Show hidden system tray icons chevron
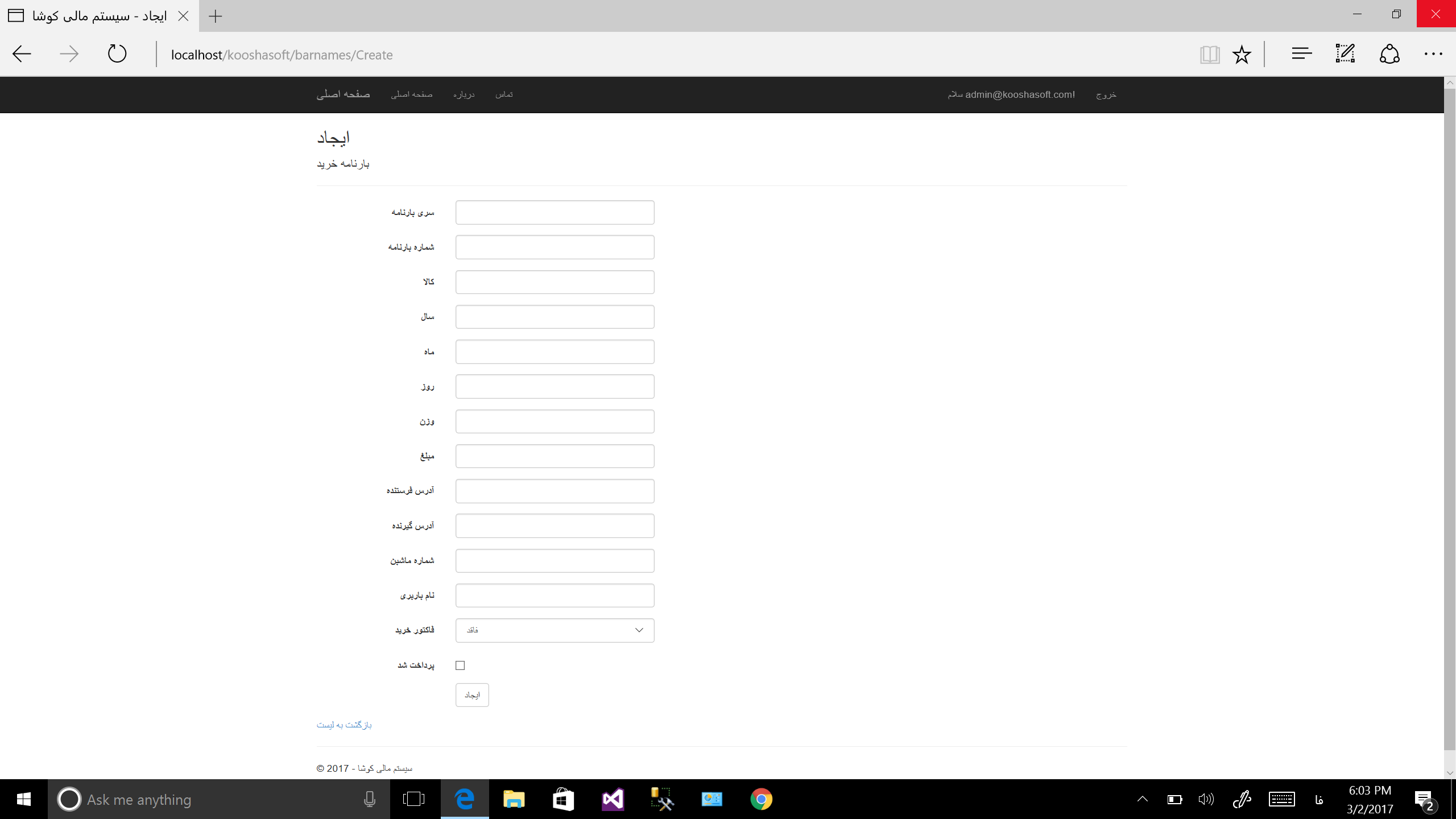The image size is (1456, 819). click(x=1142, y=799)
